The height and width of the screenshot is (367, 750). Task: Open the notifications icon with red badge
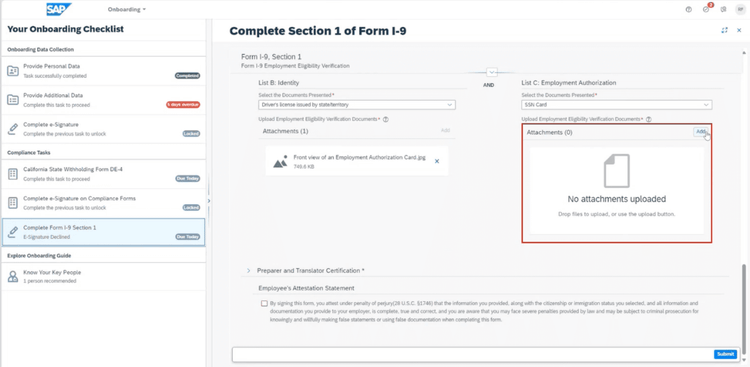coord(706,9)
